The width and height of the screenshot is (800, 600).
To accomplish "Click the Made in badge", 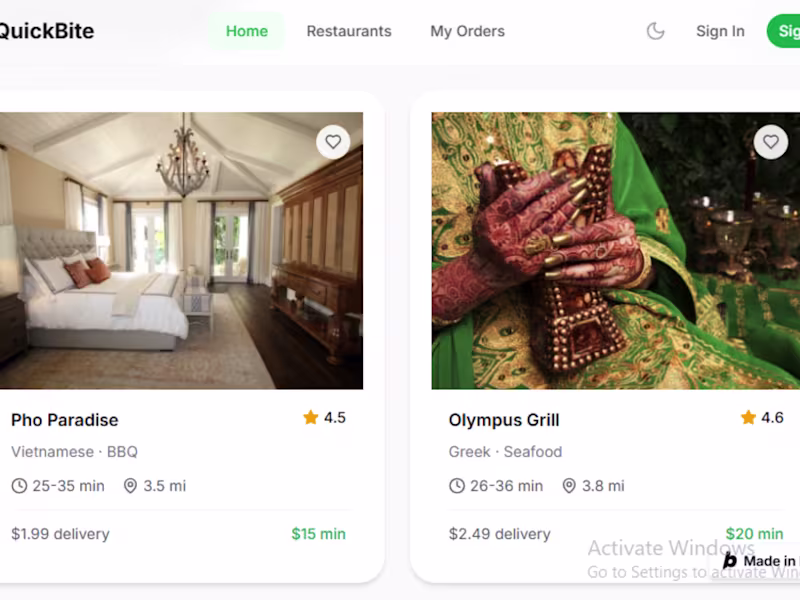I will tap(759, 561).
